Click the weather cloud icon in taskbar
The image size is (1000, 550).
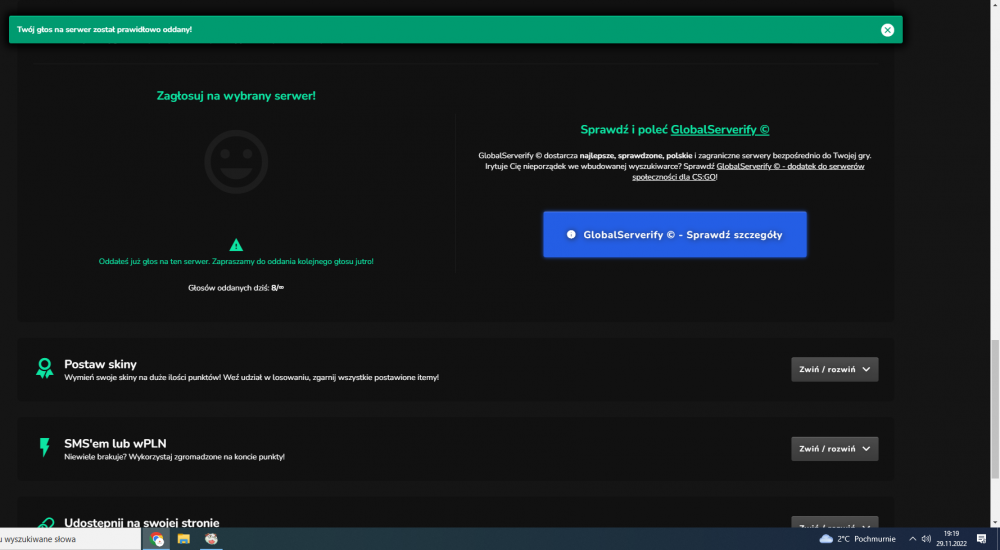[826, 539]
